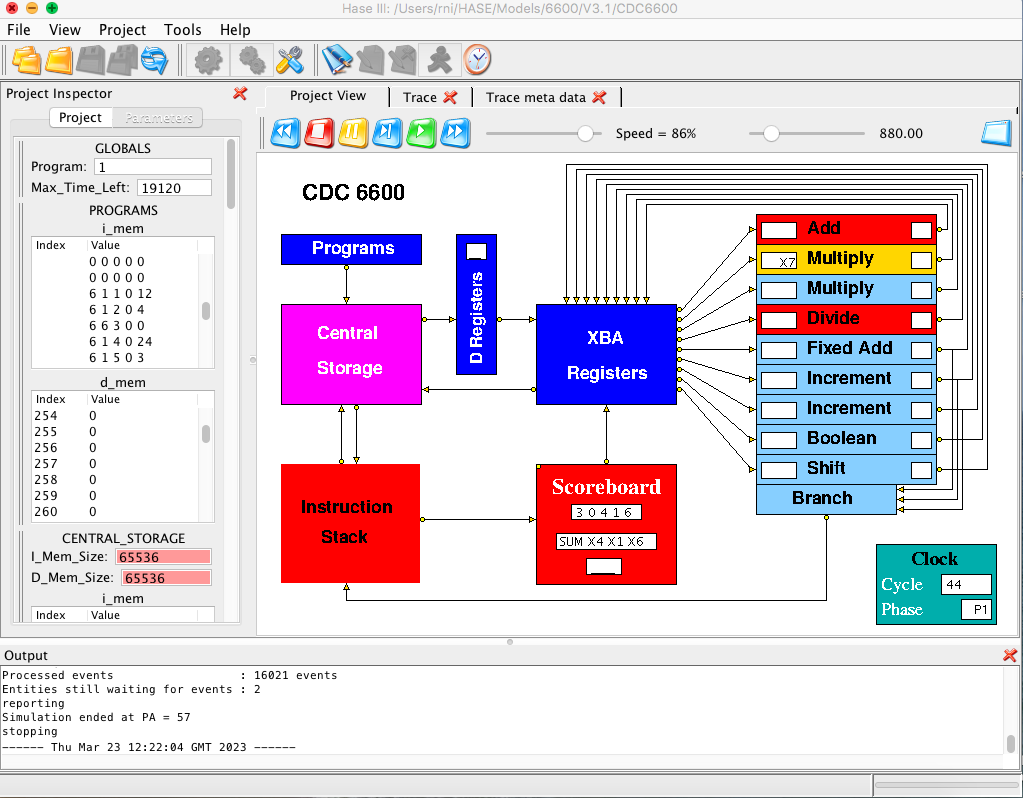Fast-forward the animation to the end
Viewport: 1023px width, 798px height.
tap(455, 132)
